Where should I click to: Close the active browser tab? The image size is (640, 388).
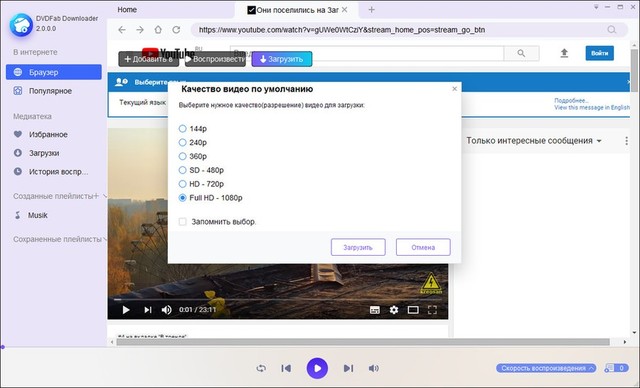pyautogui.click(x=344, y=9)
